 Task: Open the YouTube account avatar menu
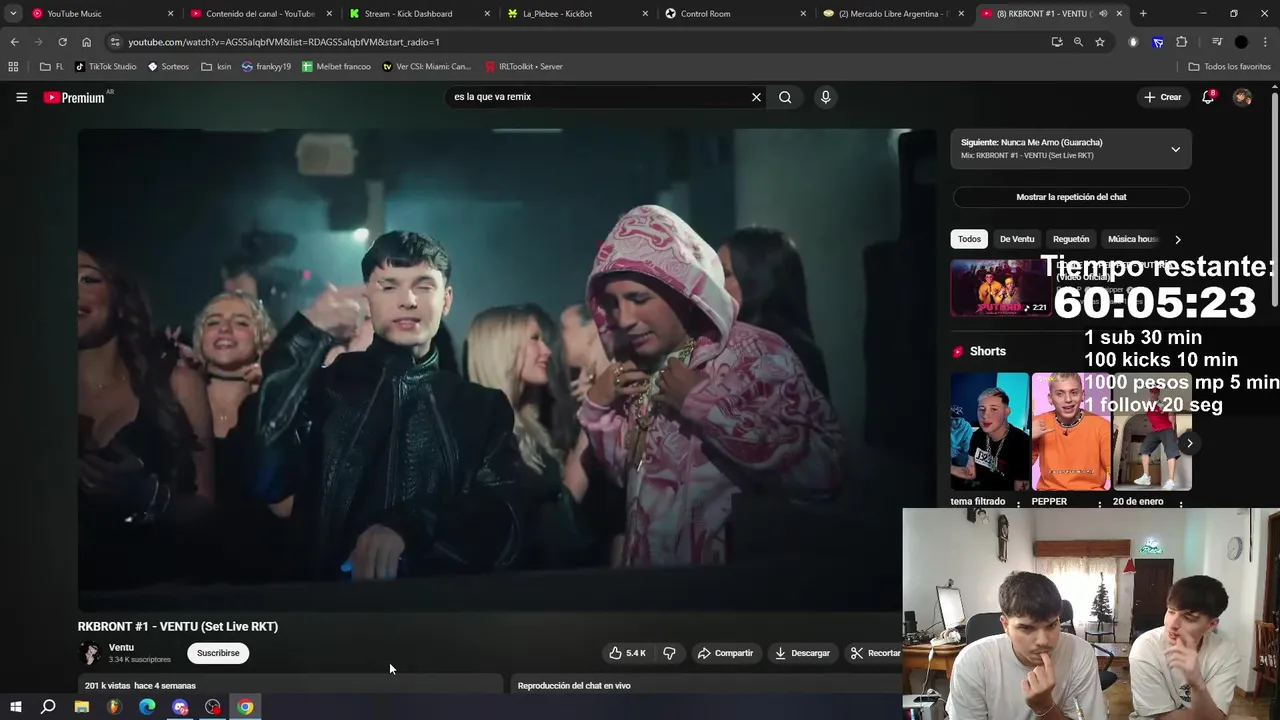[x=1242, y=97]
